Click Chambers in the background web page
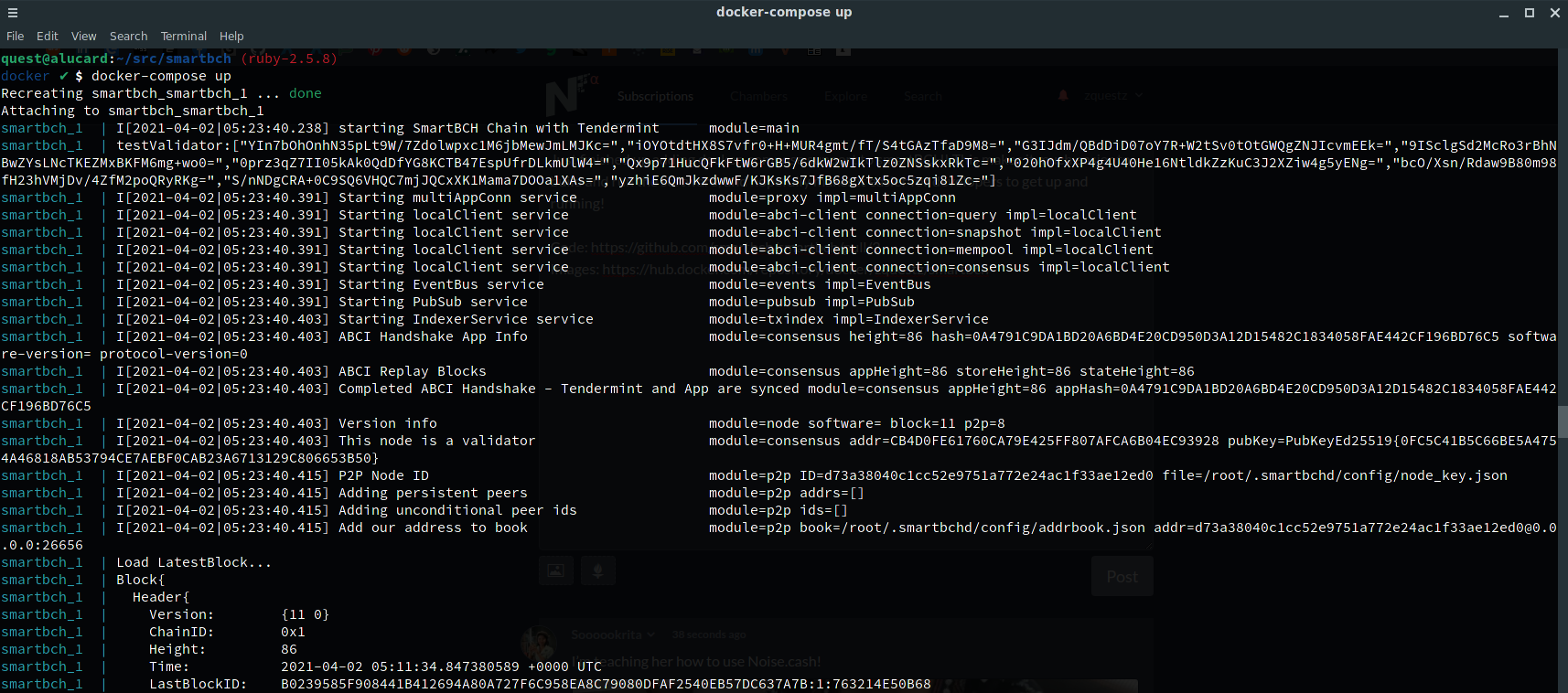The image size is (1568, 693). coord(758,96)
